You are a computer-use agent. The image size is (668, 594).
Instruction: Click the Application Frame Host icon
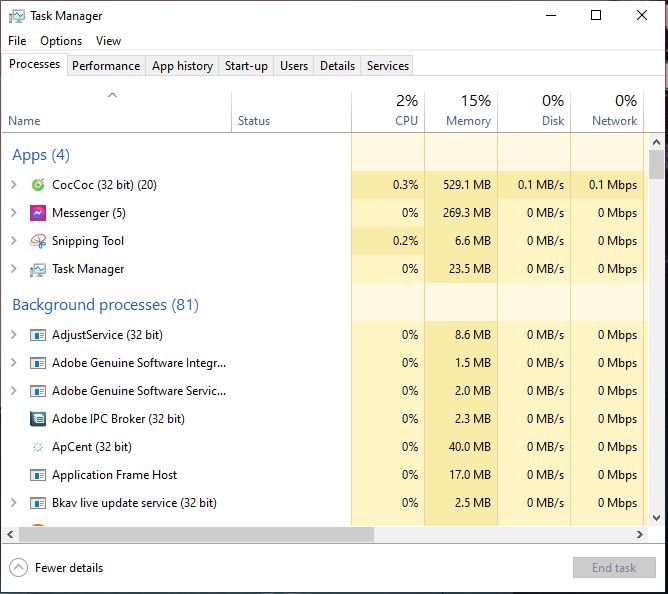click(x=38, y=475)
